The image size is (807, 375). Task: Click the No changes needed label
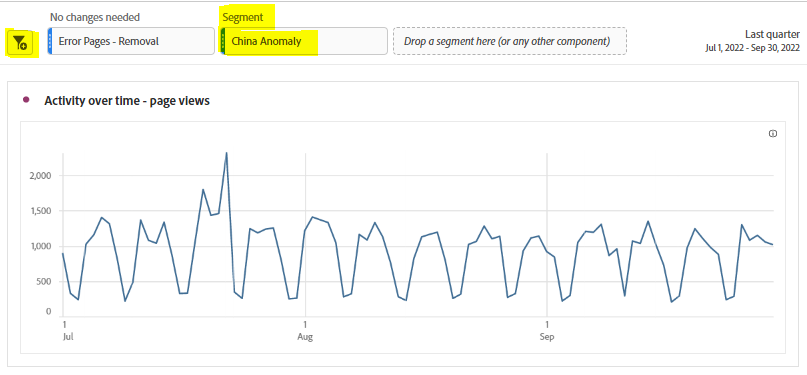click(x=95, y=17)
